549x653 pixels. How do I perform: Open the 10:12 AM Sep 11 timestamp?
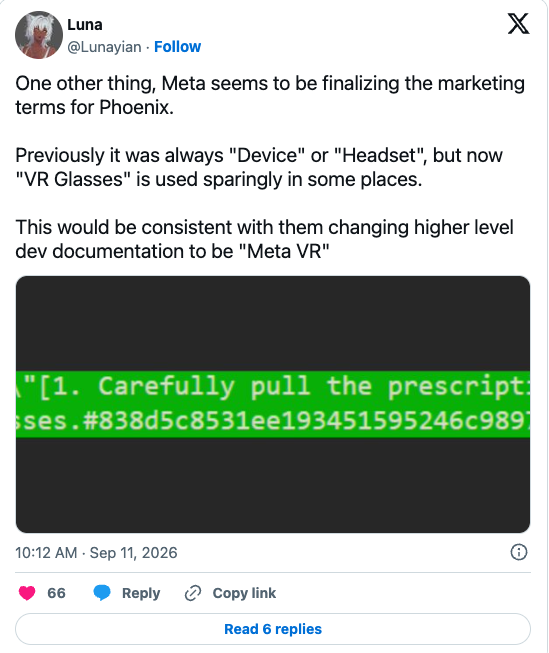tap(96, 553)
